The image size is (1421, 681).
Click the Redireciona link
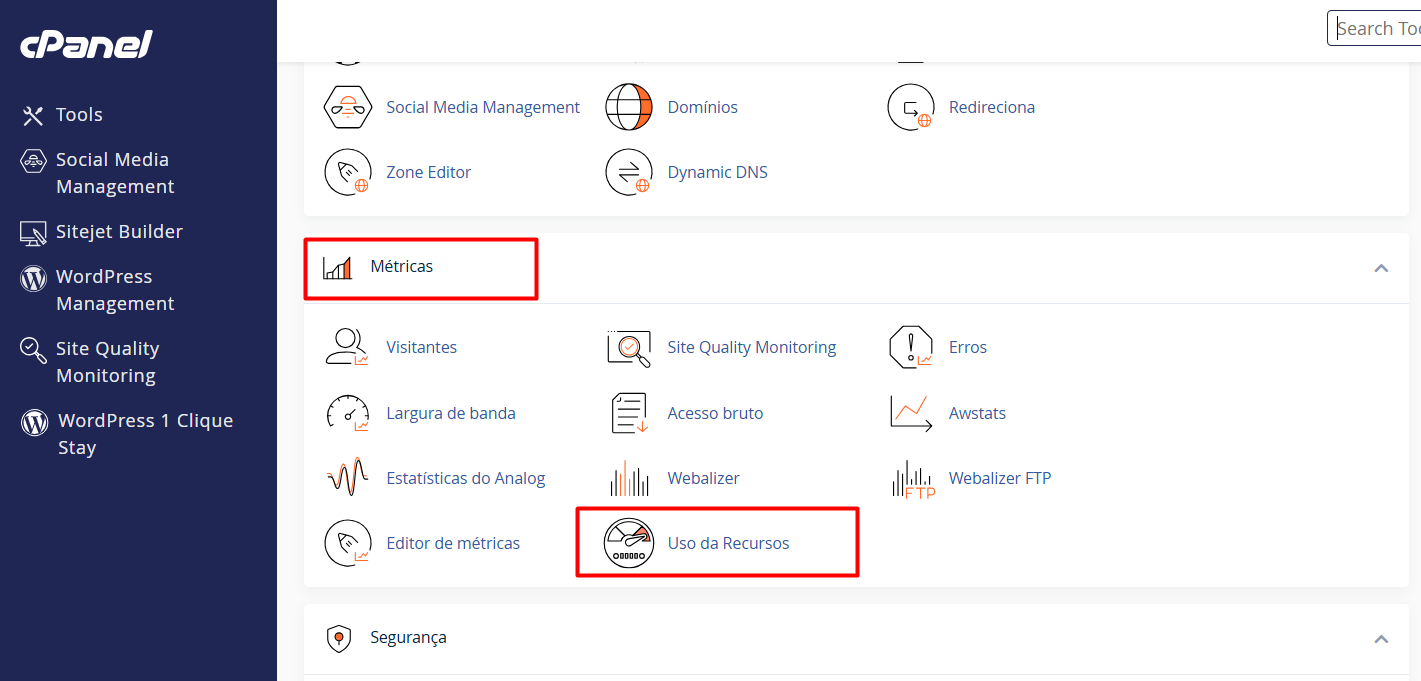tap(991, 106)
